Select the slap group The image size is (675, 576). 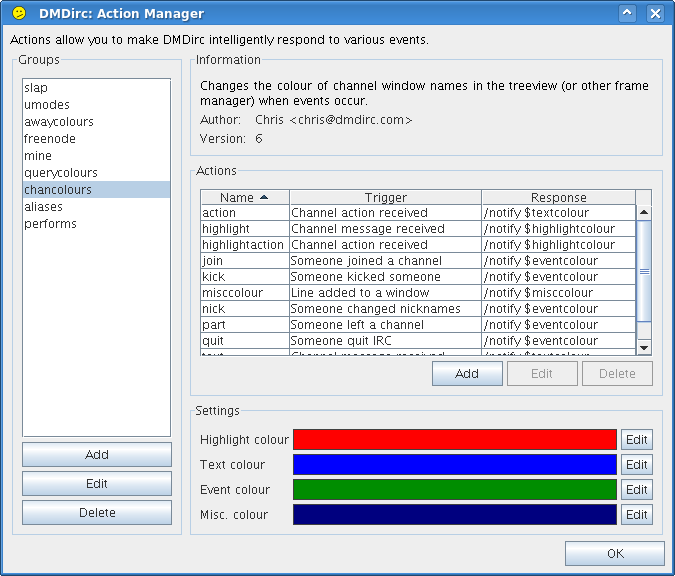pos(96,87)
